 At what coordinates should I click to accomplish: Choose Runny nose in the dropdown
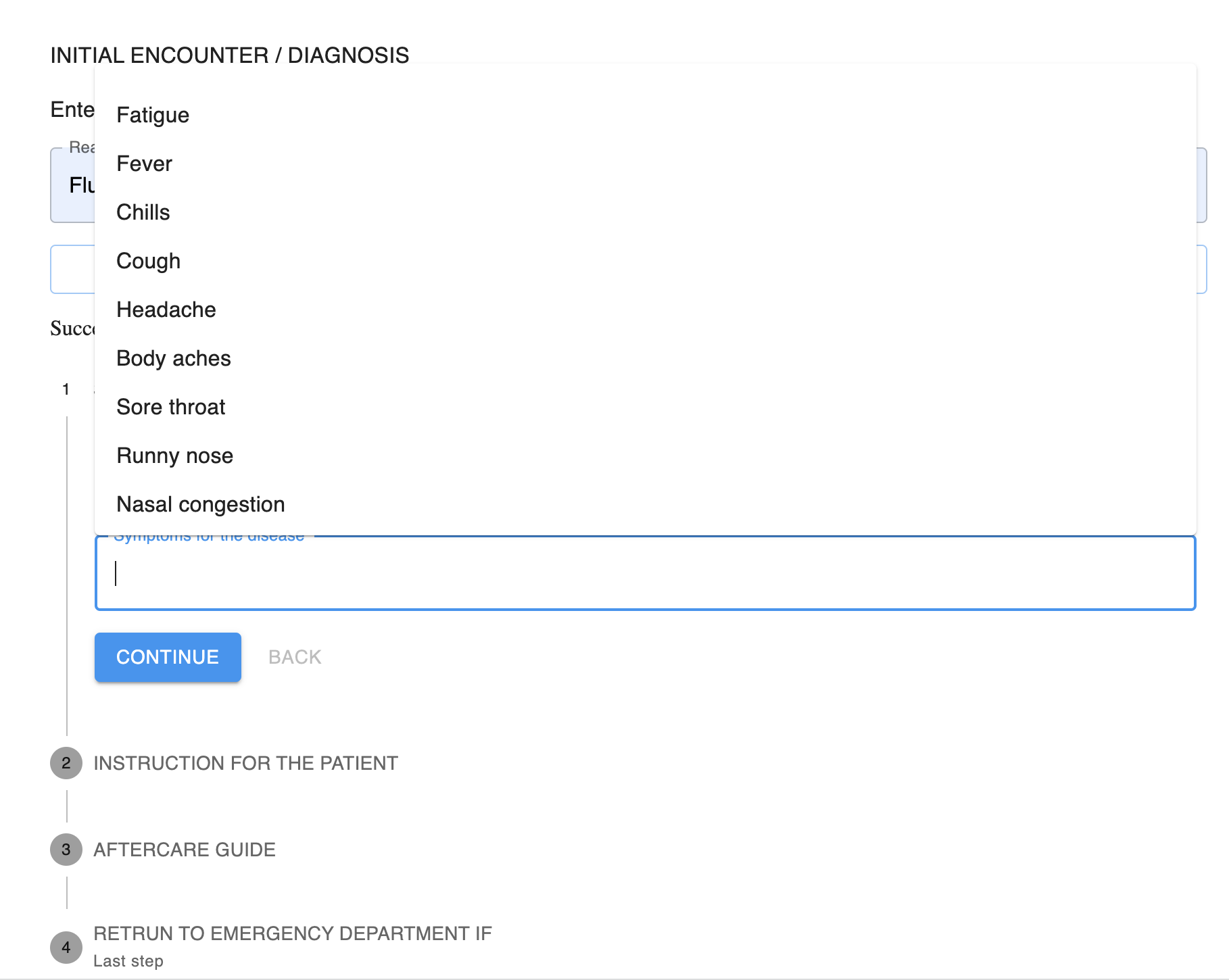(646, 456)
